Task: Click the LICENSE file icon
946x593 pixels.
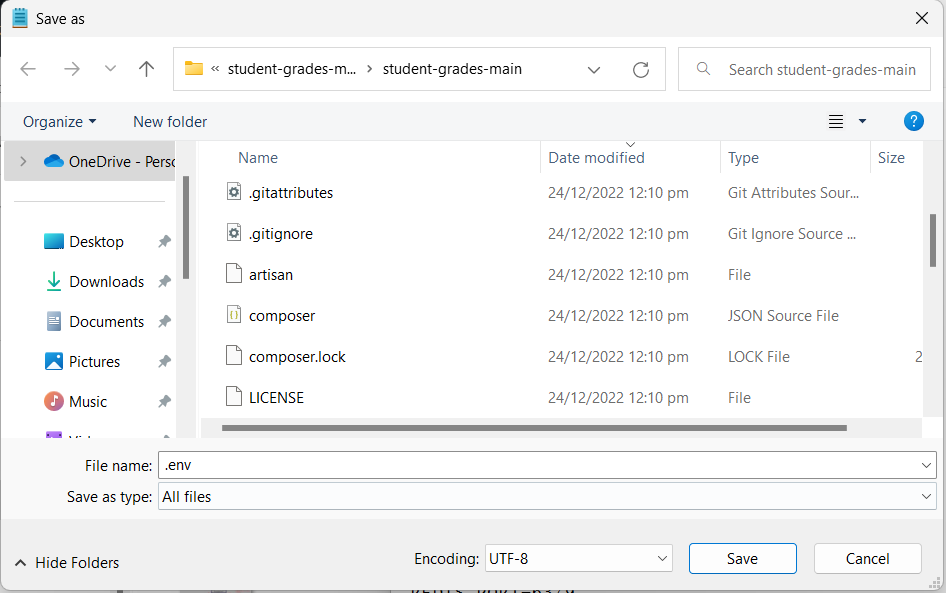Action: [x=234, y=397]
